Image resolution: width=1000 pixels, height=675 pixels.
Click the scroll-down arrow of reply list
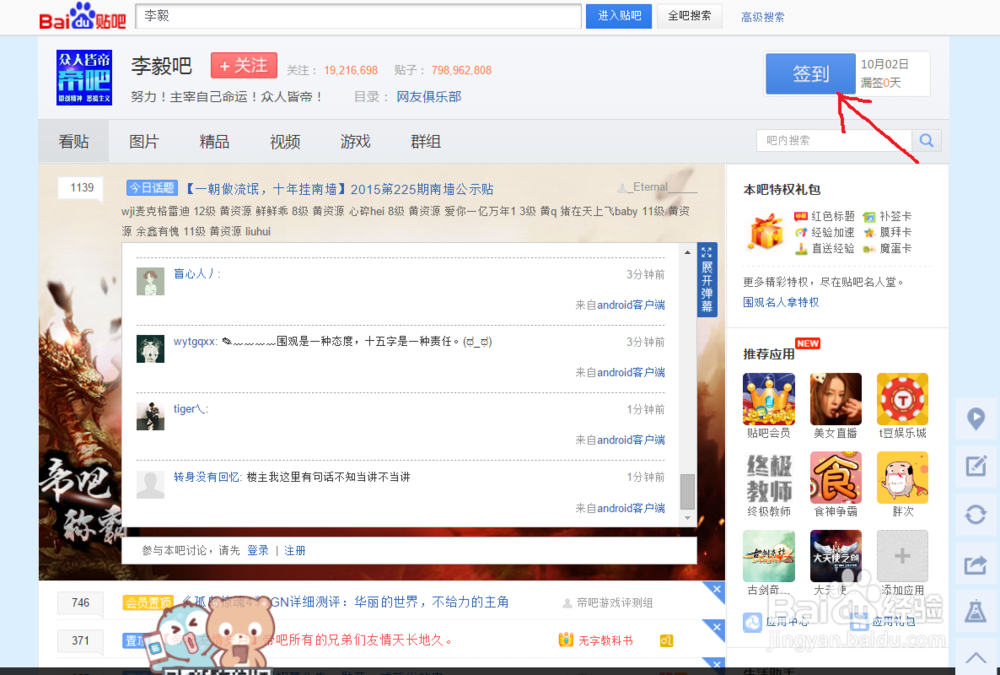[x=688, y=518]
